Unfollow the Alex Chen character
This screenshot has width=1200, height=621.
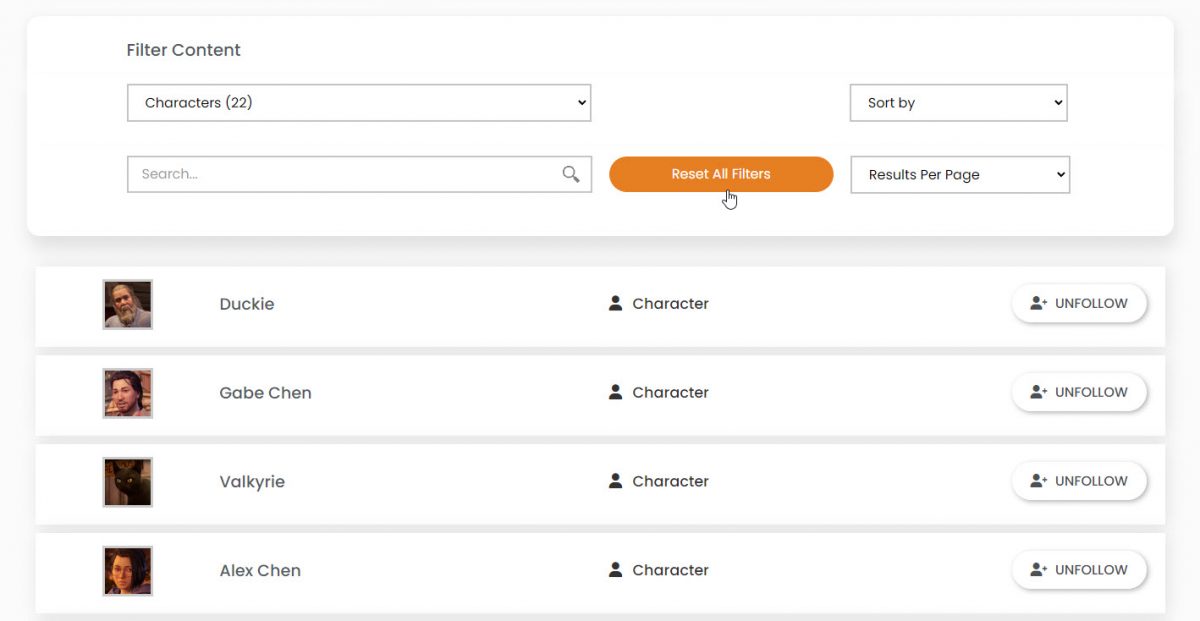point(1079,570)
